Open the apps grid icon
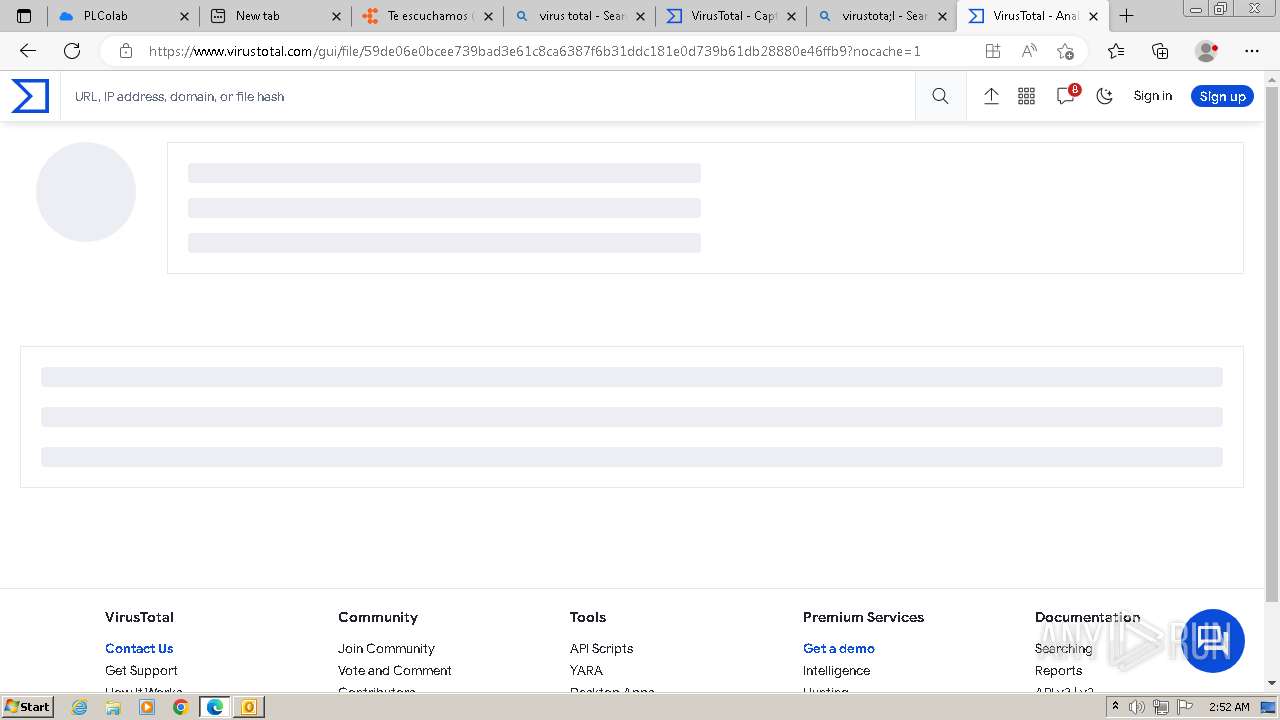Viewport: 1280px width, 720px height. pyautogui.click(x=1026, y=96)
